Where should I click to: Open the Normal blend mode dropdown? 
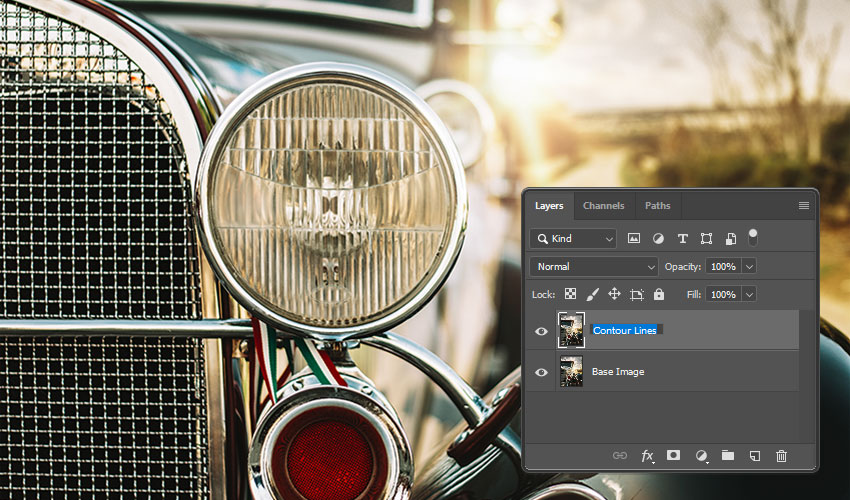pos(594,266)
